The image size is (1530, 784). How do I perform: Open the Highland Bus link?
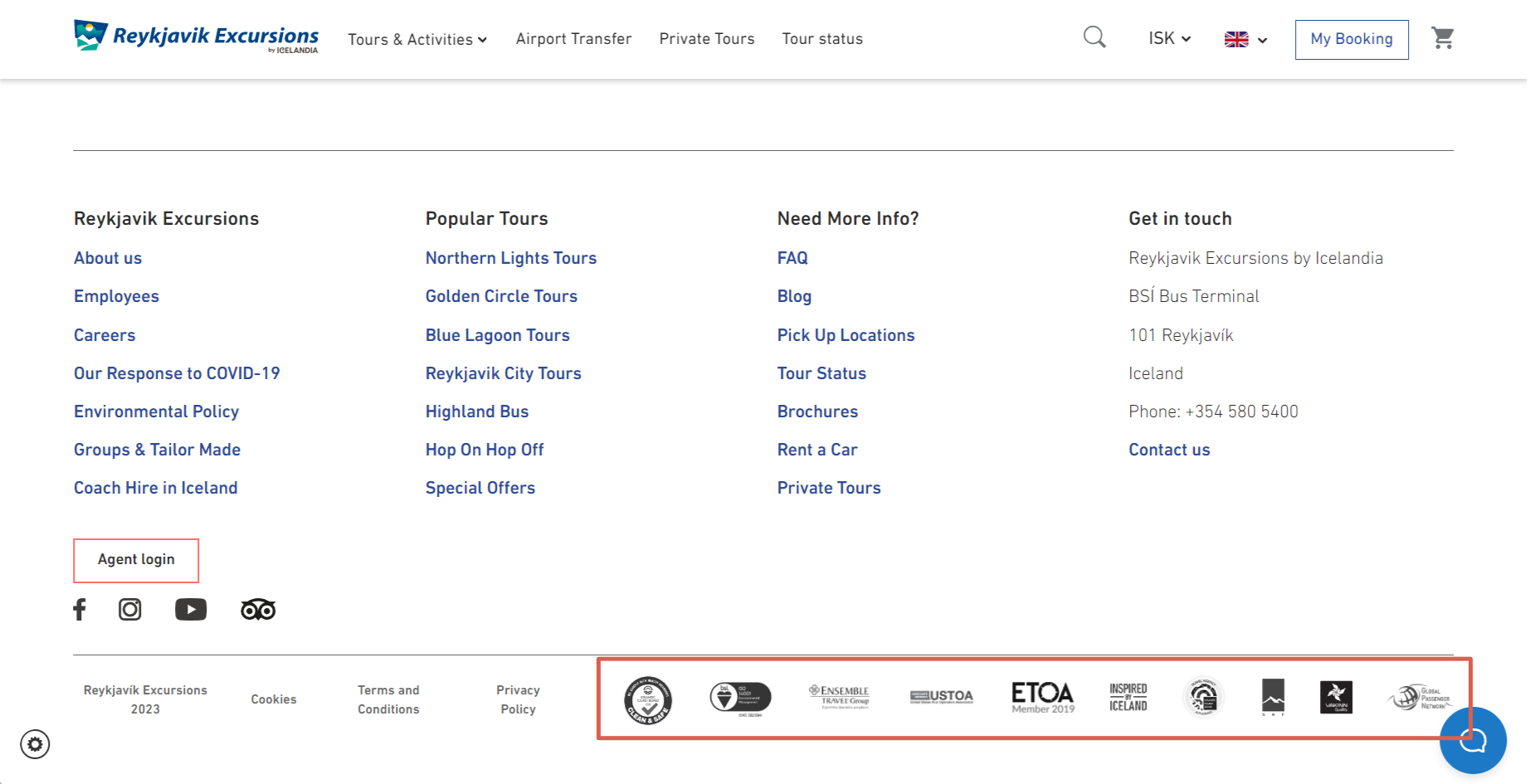coord(476,411)
